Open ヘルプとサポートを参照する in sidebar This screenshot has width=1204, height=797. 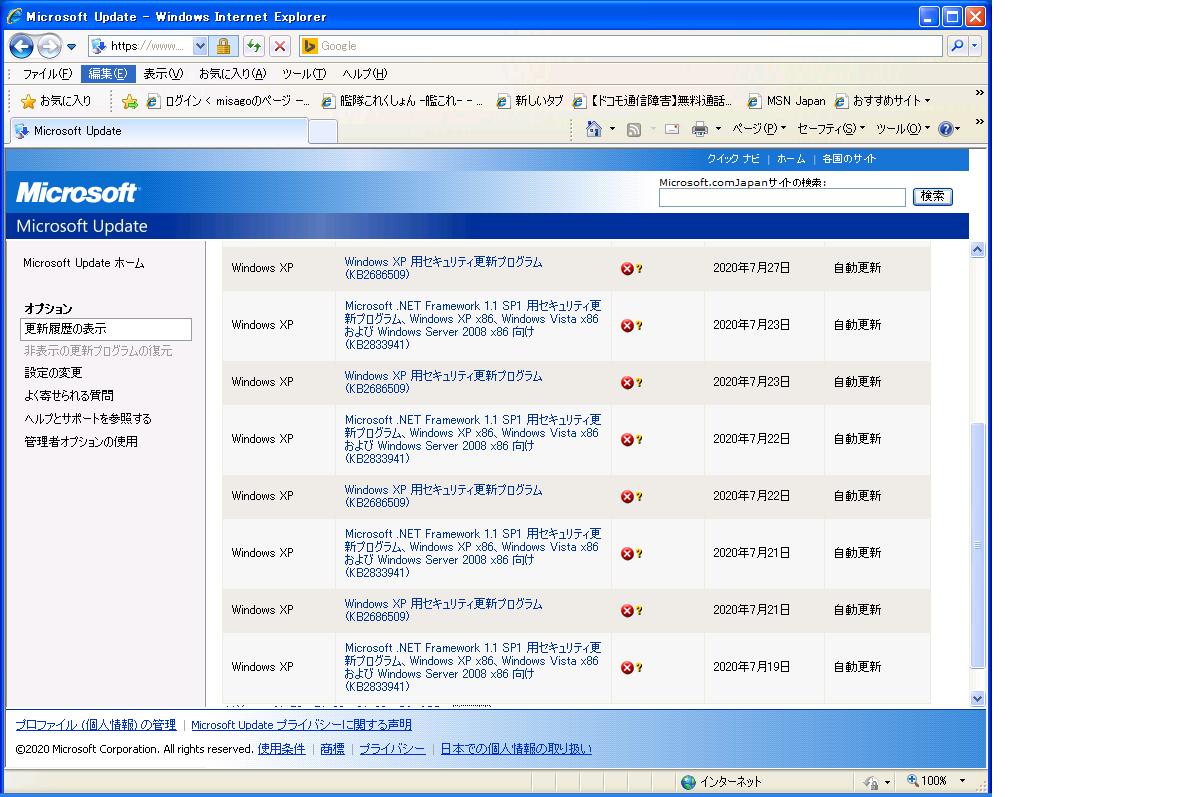point(88,419)
